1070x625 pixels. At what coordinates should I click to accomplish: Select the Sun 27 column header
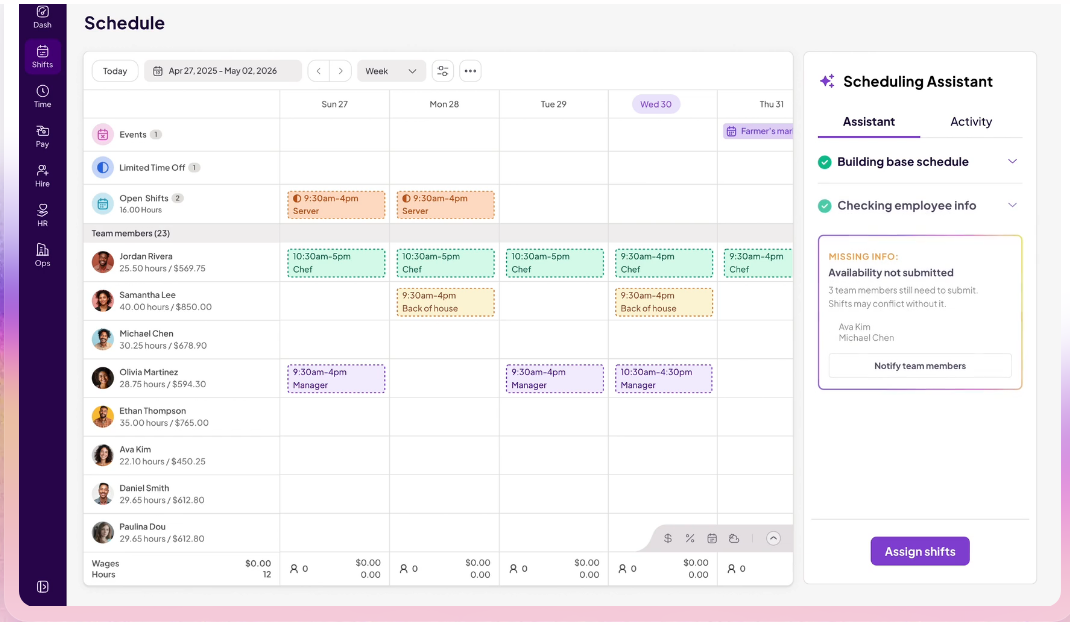(334, 104)
